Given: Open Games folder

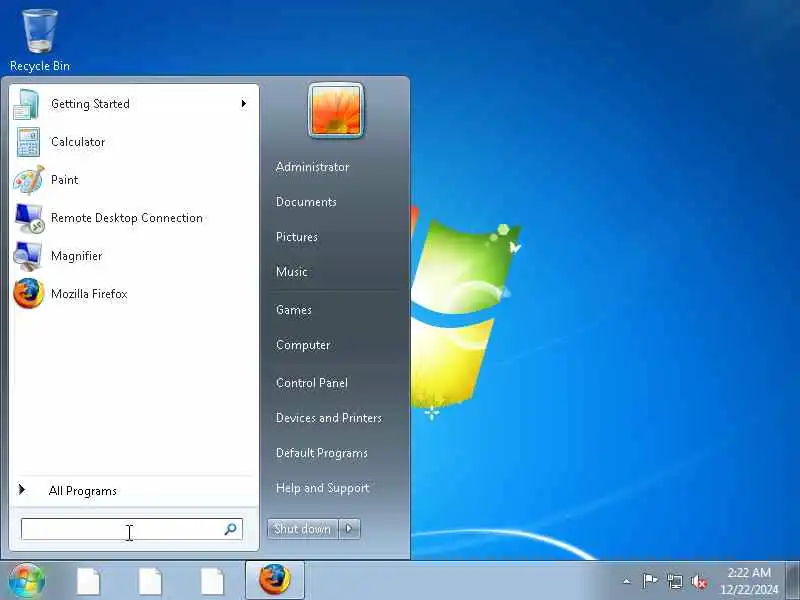Looking at the screenshot, I should [293, 310].
